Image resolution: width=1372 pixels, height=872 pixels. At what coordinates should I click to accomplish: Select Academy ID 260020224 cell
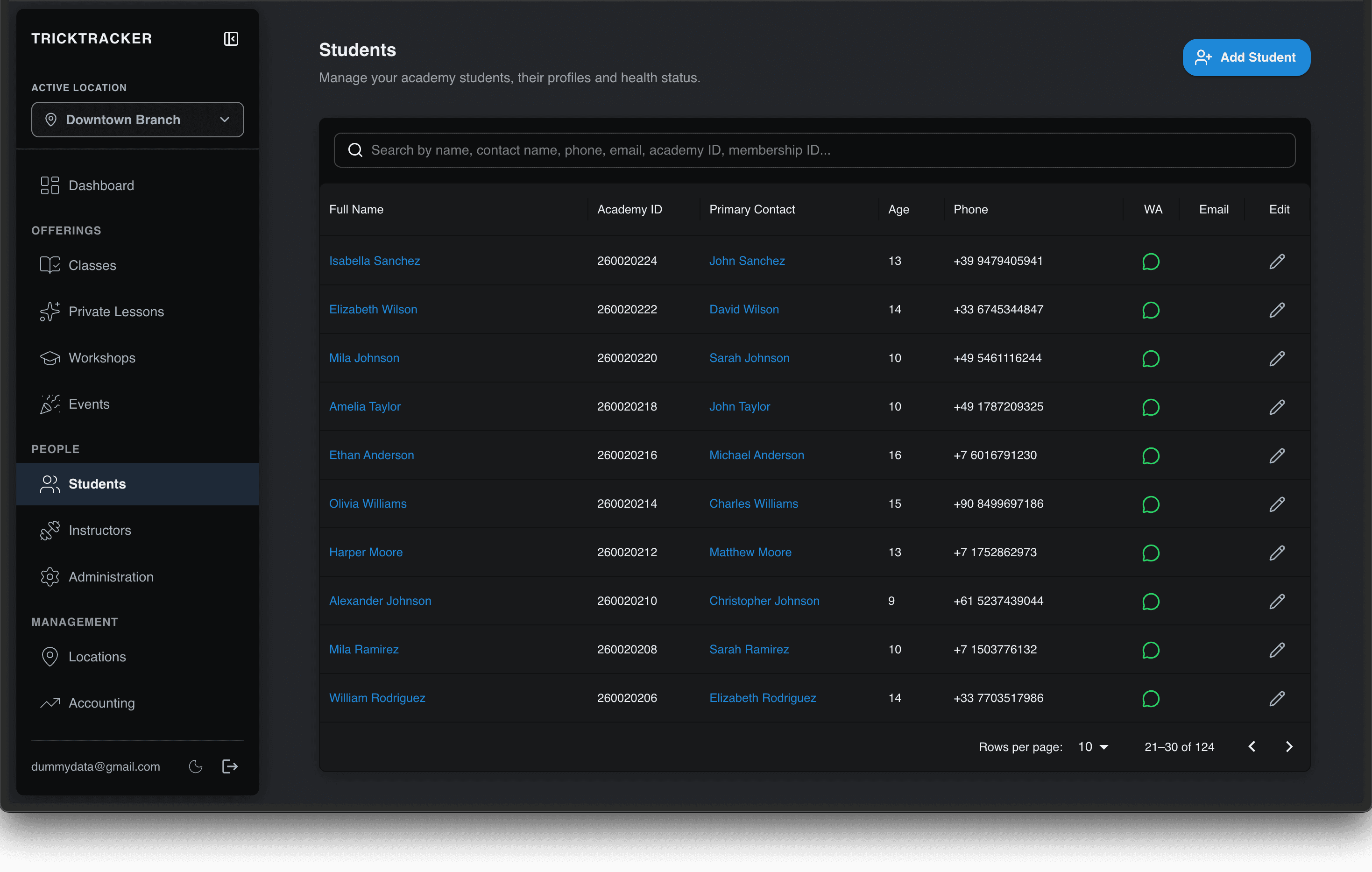click(627, 261)
